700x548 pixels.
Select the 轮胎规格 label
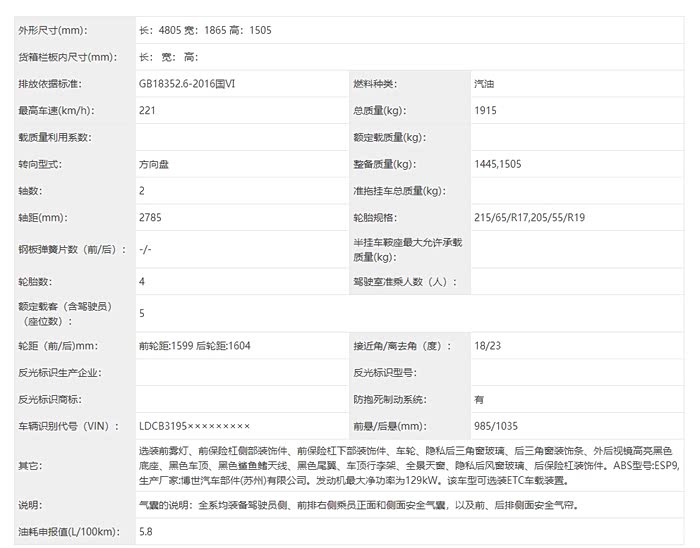(375, 217)
